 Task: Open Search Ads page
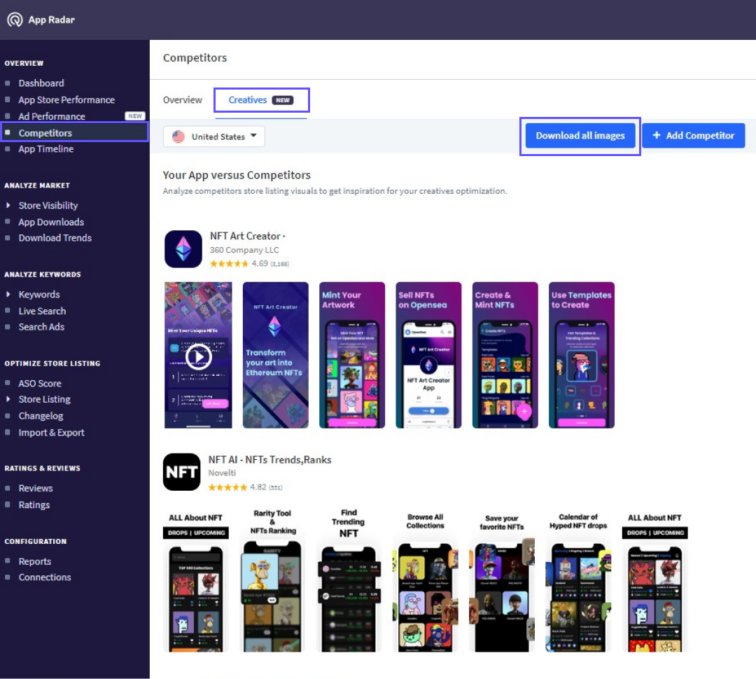pos(41,327)
